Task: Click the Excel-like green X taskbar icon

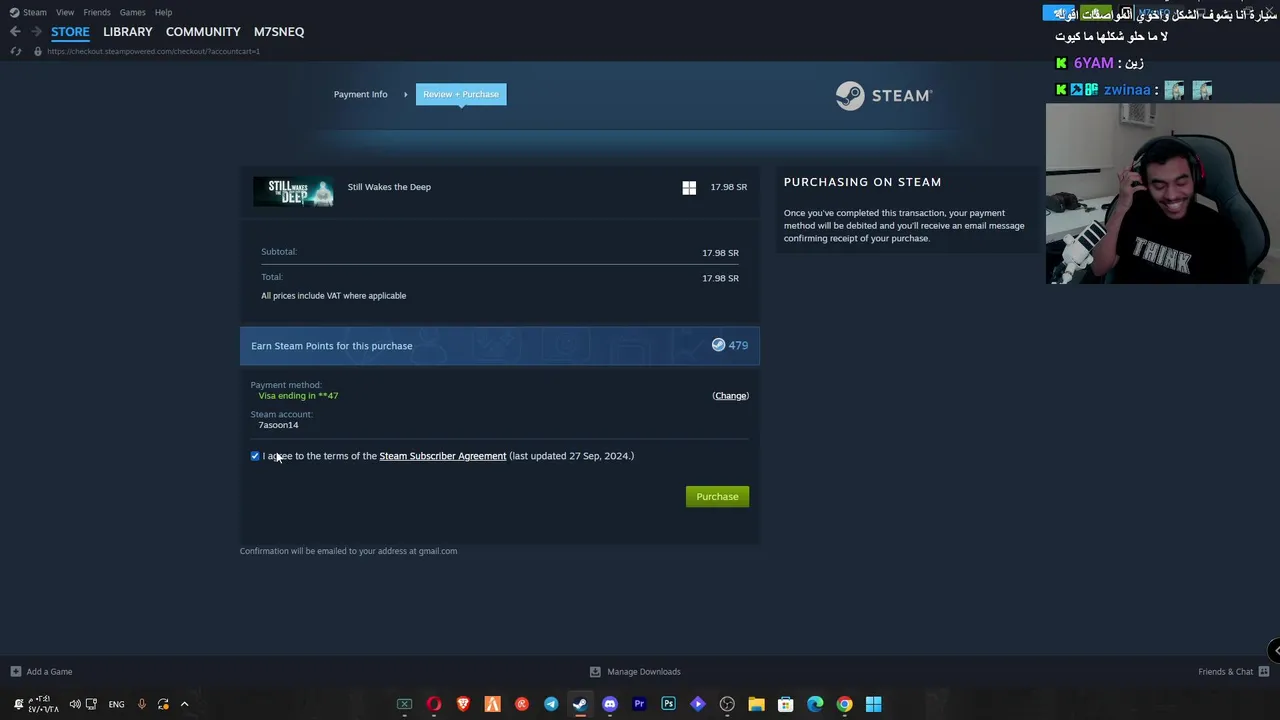Action: tap(405, 704)
